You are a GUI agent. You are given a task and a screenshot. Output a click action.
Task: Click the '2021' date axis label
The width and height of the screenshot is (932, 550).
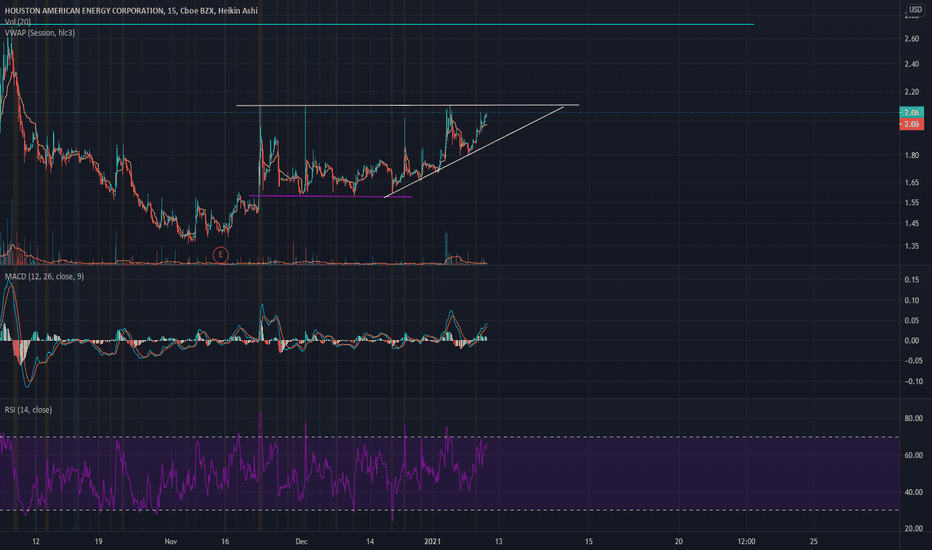[432, 542]
